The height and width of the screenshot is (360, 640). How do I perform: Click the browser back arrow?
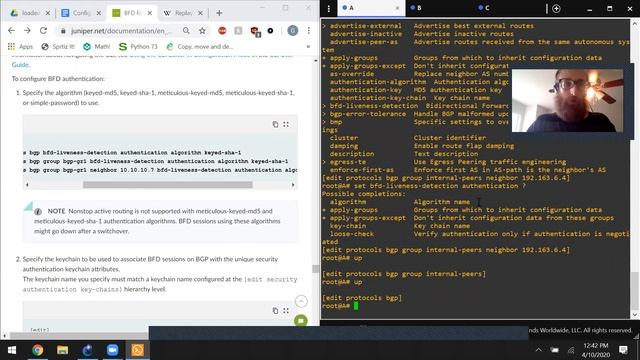[x=11, y=31]
